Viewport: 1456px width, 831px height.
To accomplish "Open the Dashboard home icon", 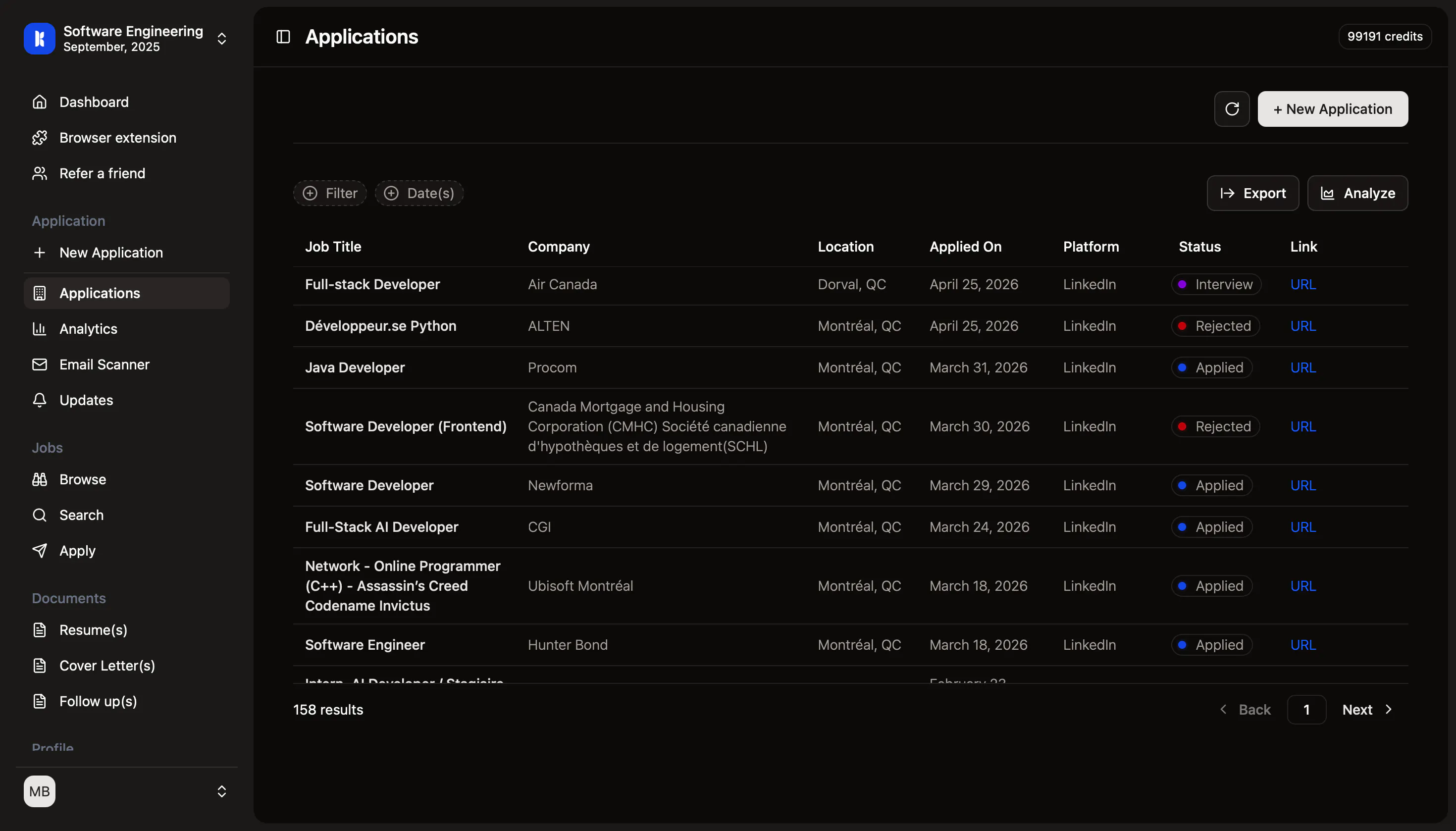I will pos(40,102).
